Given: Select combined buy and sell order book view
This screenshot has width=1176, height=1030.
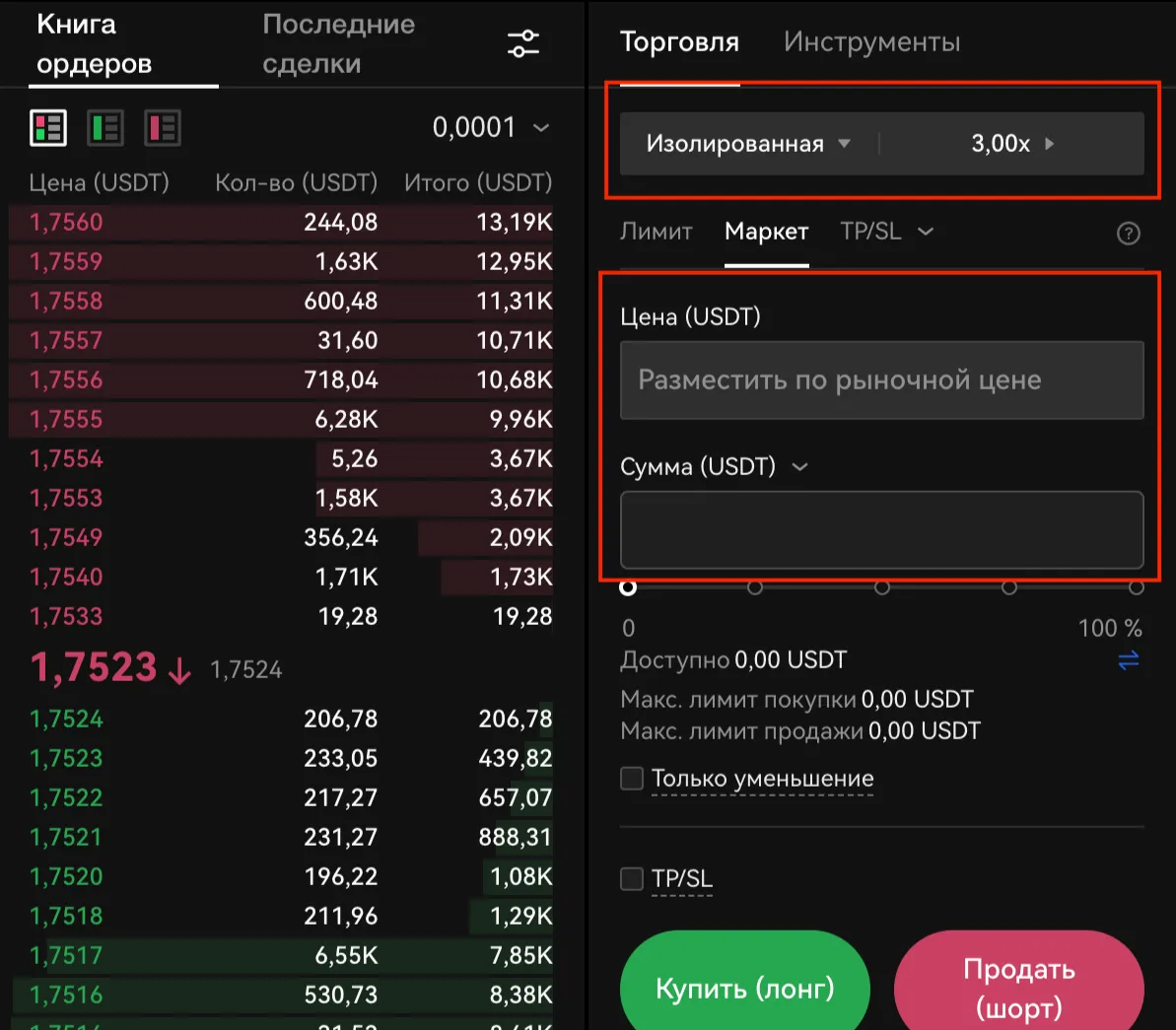Looking at the screenshot, I should coord(48,127).
